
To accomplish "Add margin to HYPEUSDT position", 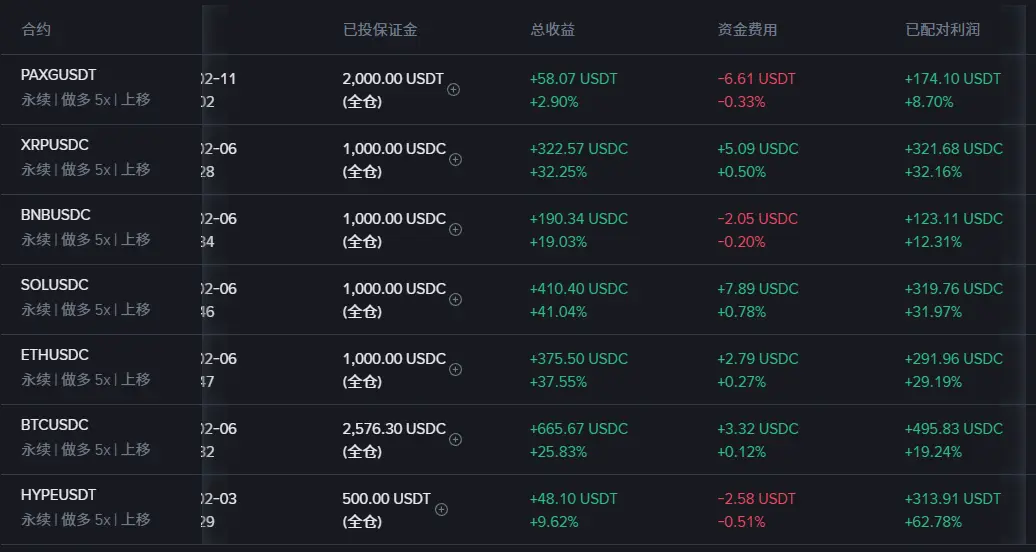I will click(441, 509).
